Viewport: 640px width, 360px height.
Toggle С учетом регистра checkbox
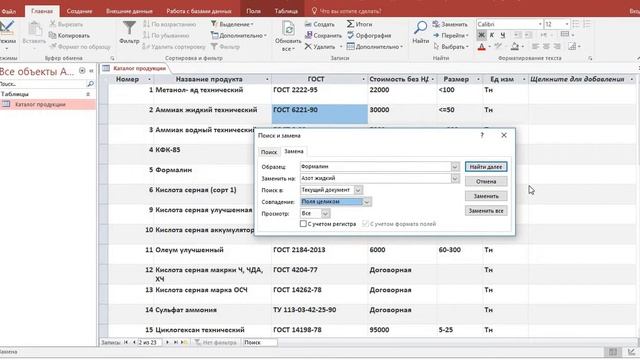tap(303, 224)
